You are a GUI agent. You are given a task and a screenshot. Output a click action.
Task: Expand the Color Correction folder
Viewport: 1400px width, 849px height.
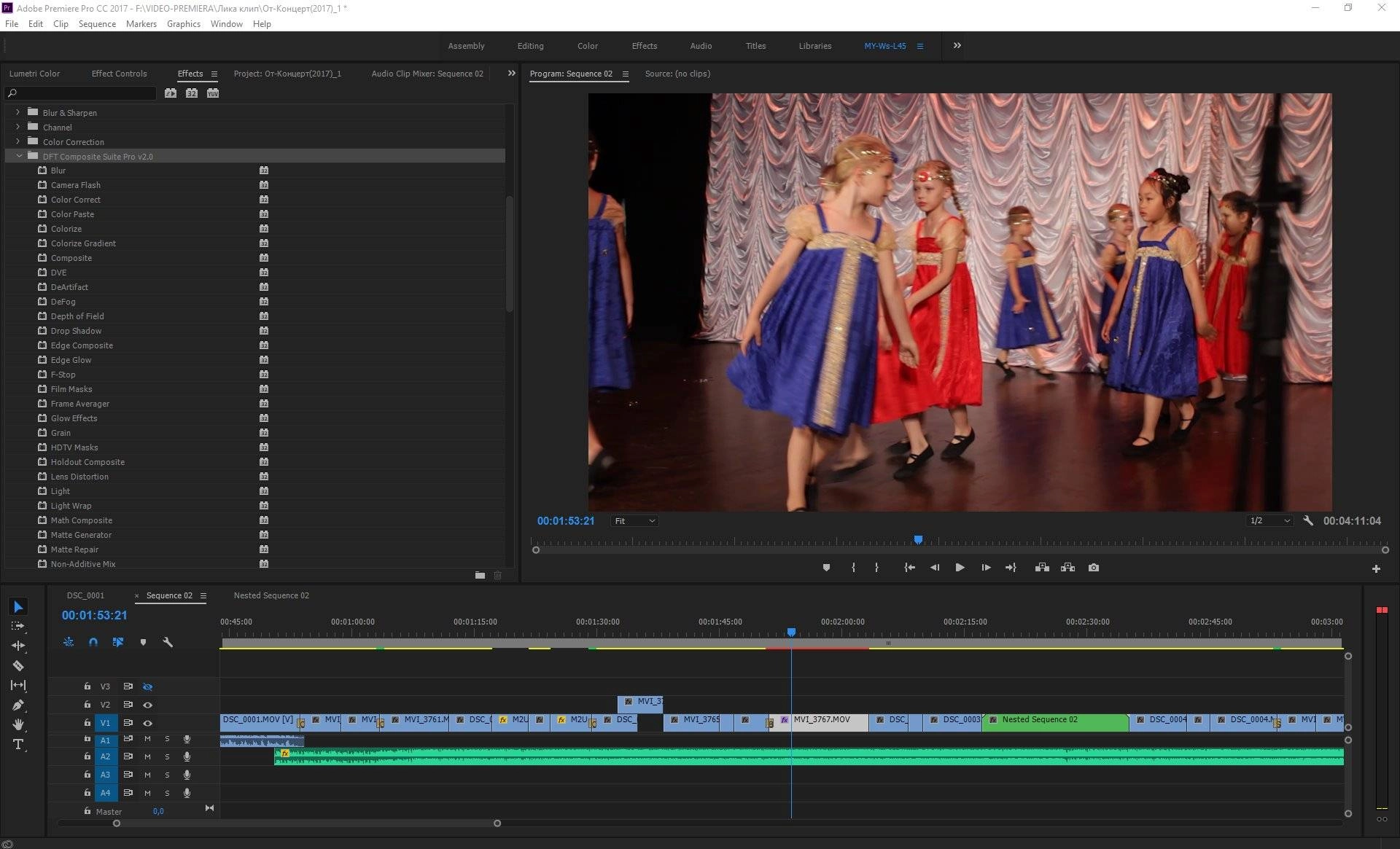point(17,141)
